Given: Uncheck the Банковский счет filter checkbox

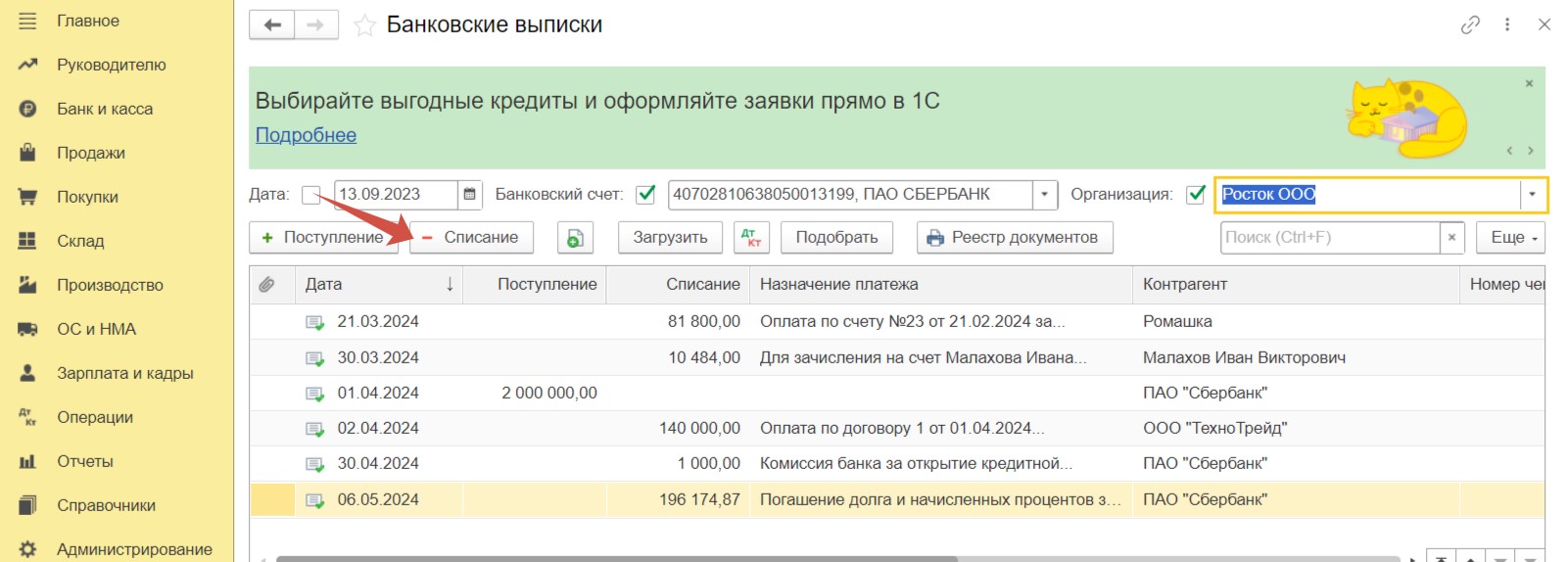Looking at the screenshot, I should tap(645, 195).
